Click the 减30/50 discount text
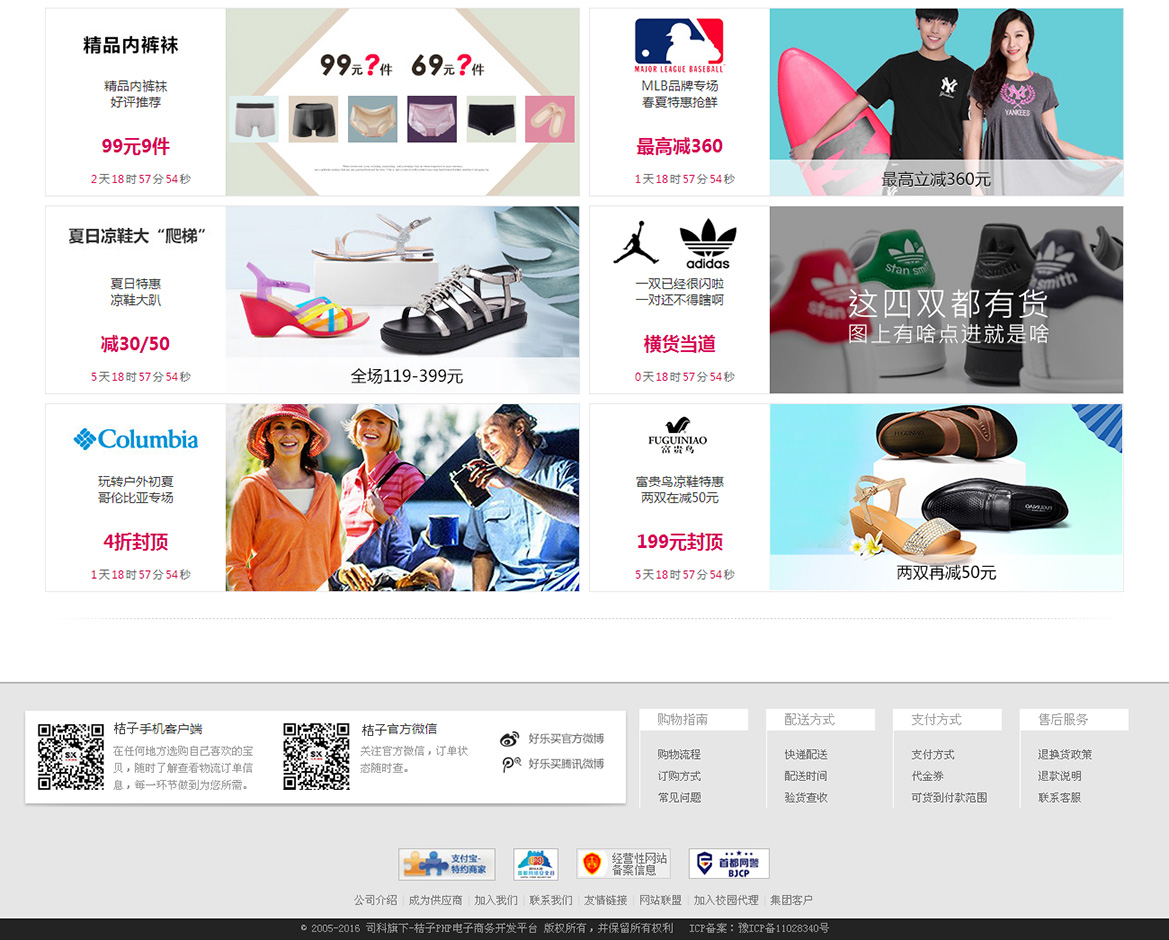This screenshot has height=940, width=1169. click(x=136, y=344)
